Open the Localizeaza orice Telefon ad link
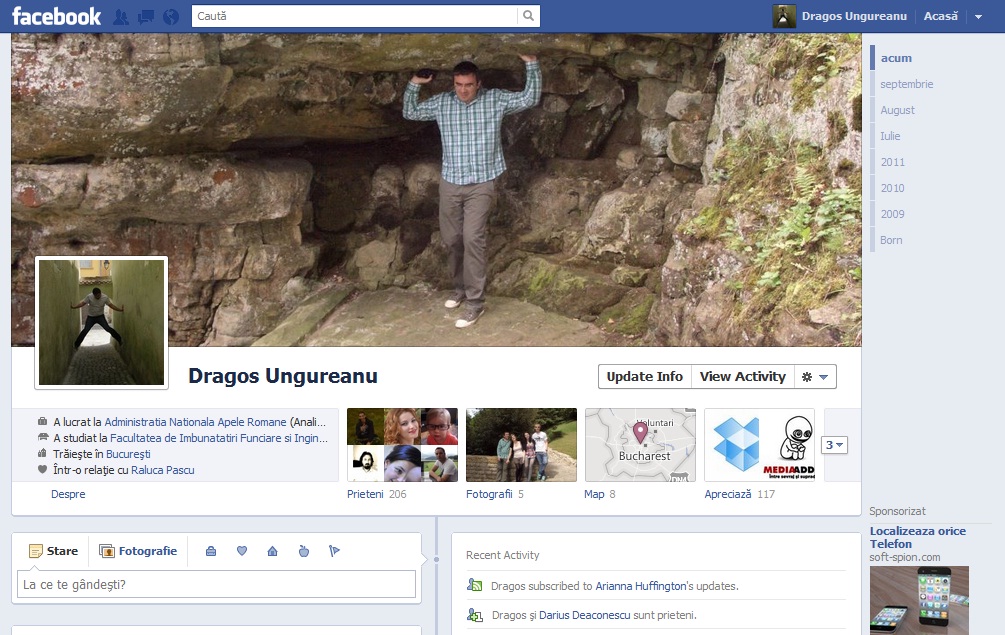 (x=917, y=538)
